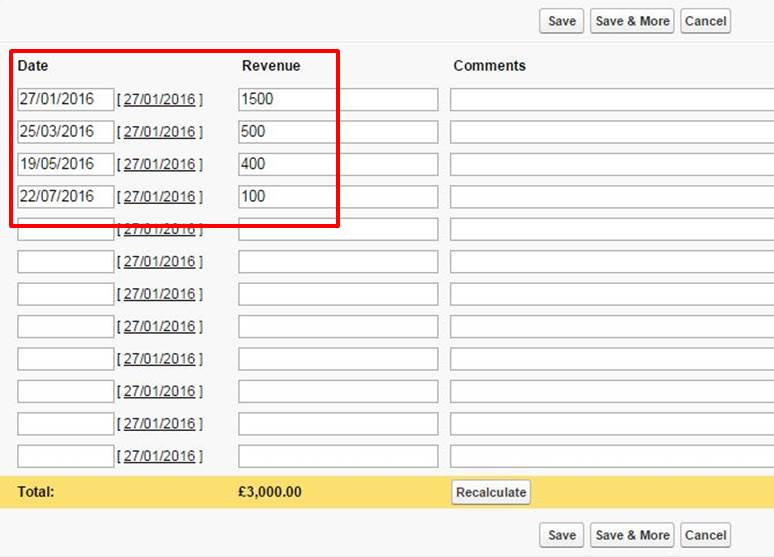Click the date link beside 27/01/2016 field
The height and width of the screenshot is (557, 774).
(x=160, y=100)
